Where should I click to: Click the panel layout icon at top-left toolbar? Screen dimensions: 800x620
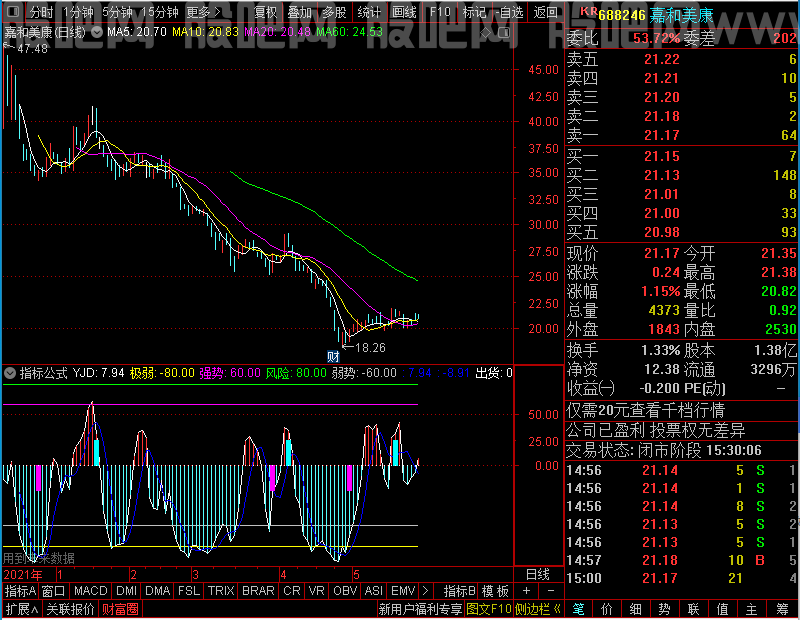click(13, 11)
